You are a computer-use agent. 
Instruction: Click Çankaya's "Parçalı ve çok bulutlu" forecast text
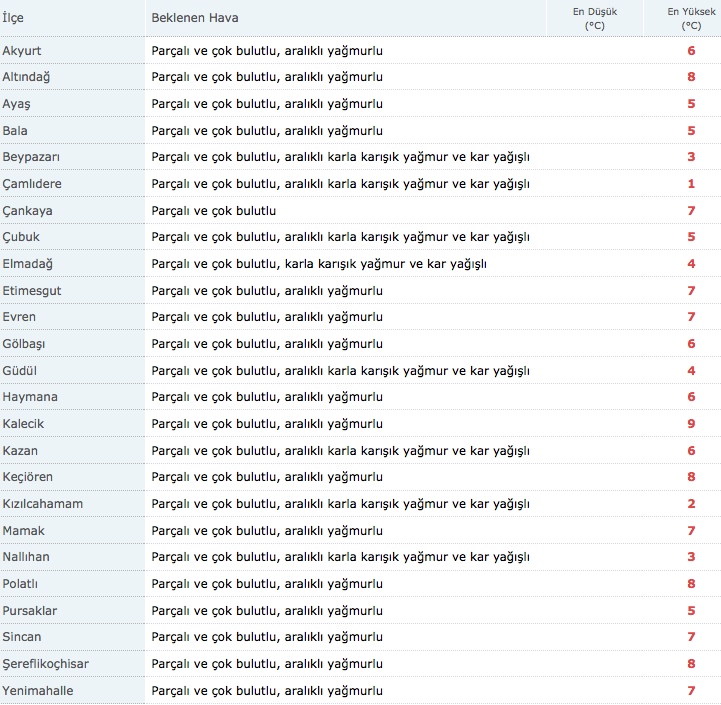coord(214,211)
